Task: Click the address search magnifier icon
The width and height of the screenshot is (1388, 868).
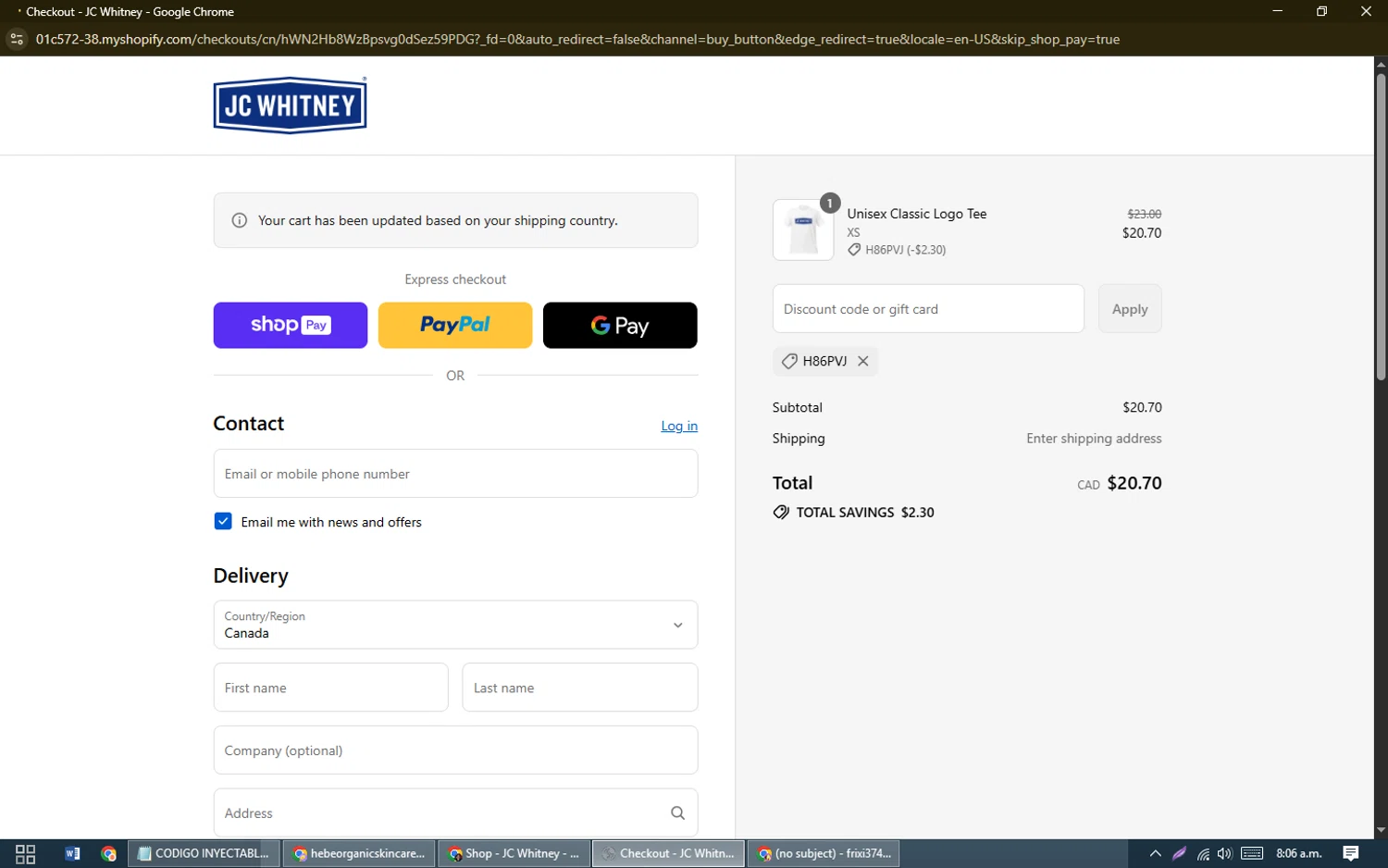Action: (677, 813)
